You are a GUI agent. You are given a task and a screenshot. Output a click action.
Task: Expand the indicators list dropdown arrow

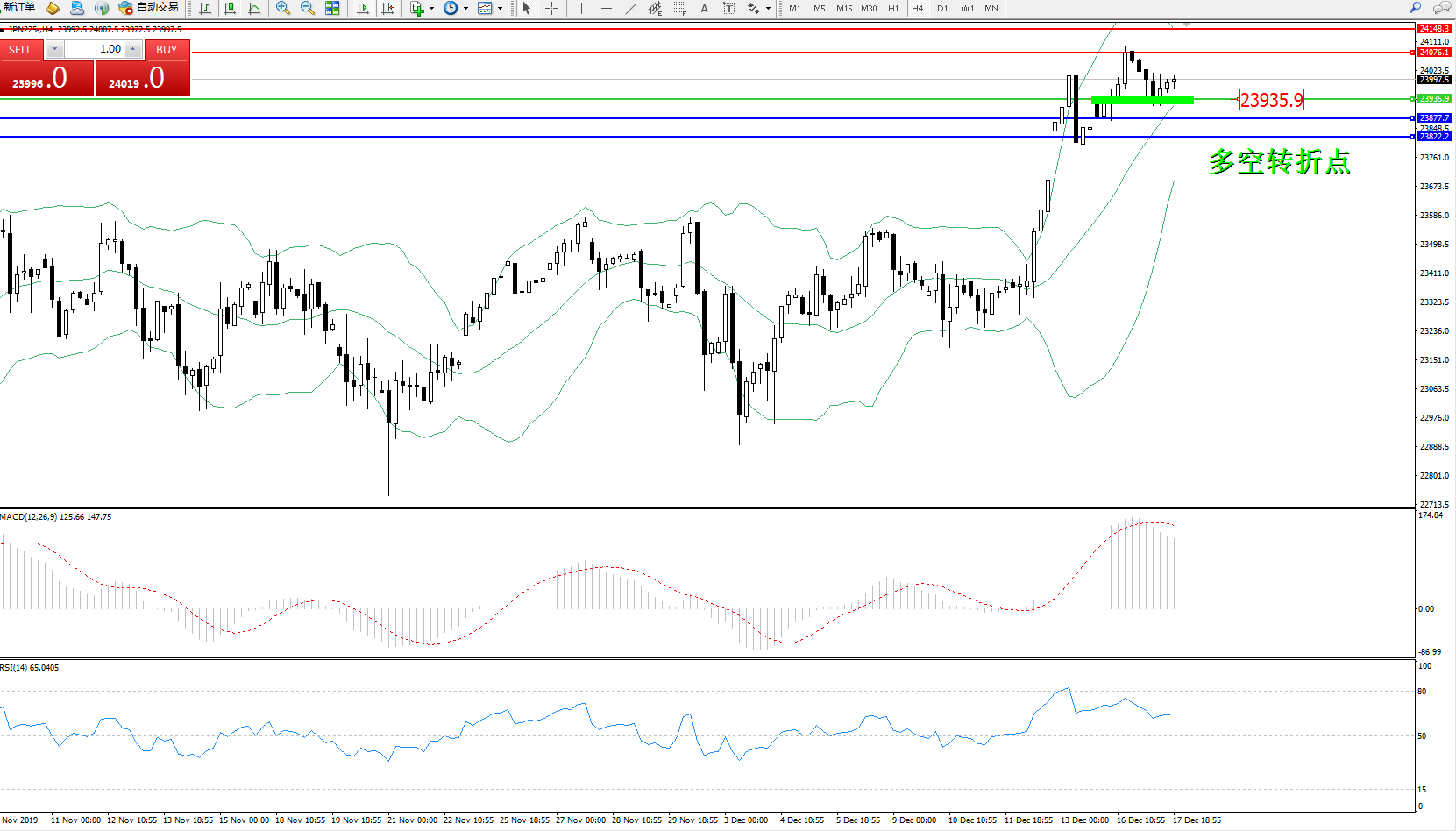coord(432,9)
